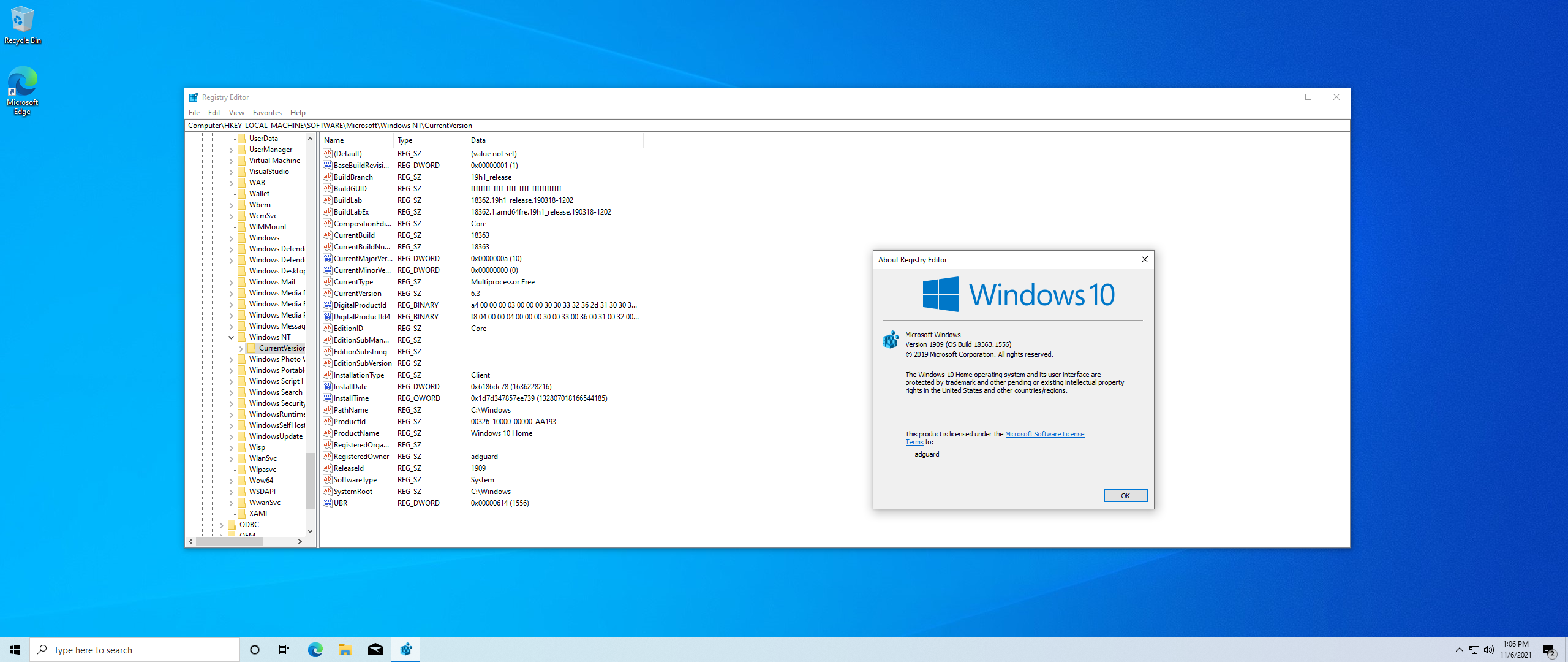Select the WlanSvc tree item
The image size is (1568, 662).
coord(263,458)
